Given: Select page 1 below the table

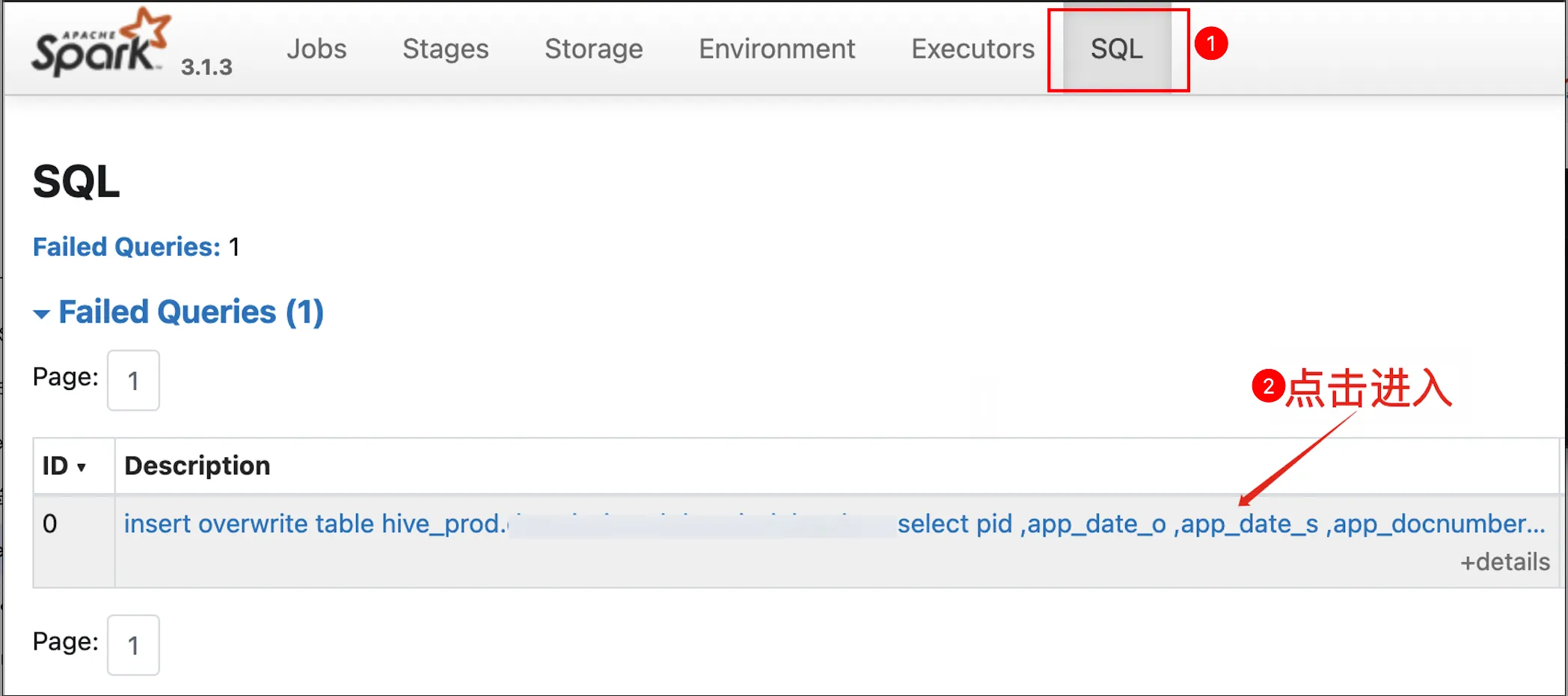Looking at the screenshot, I should (133, 645).
